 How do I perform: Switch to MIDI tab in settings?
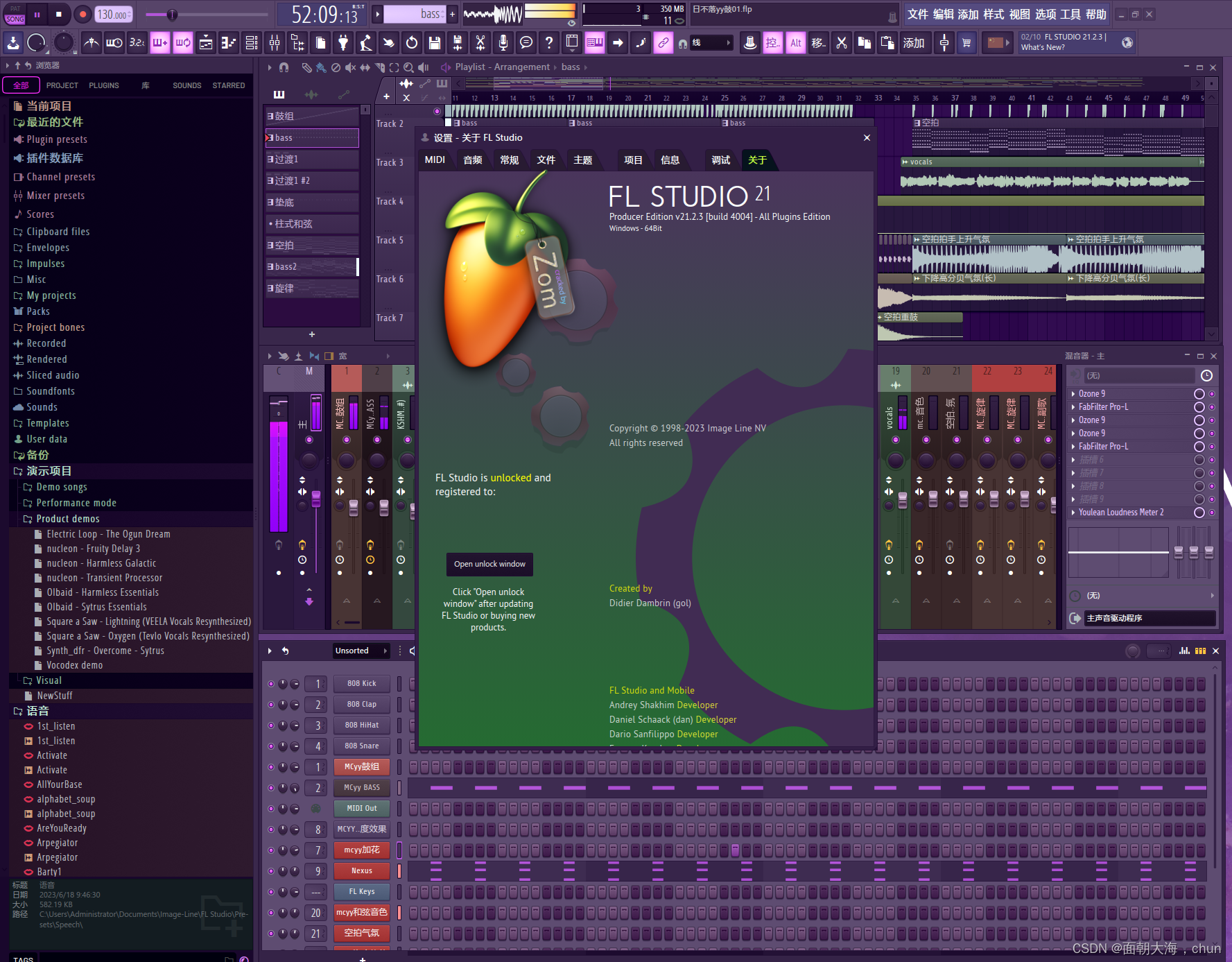(x=435, y=160)
